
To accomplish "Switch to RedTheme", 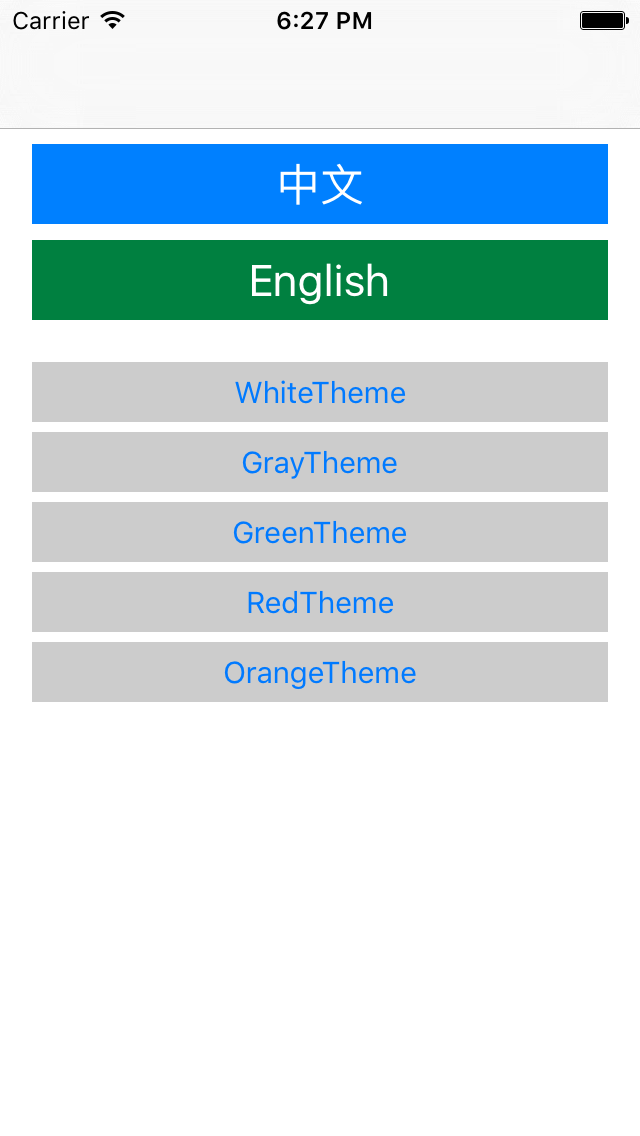I will 320,602.
